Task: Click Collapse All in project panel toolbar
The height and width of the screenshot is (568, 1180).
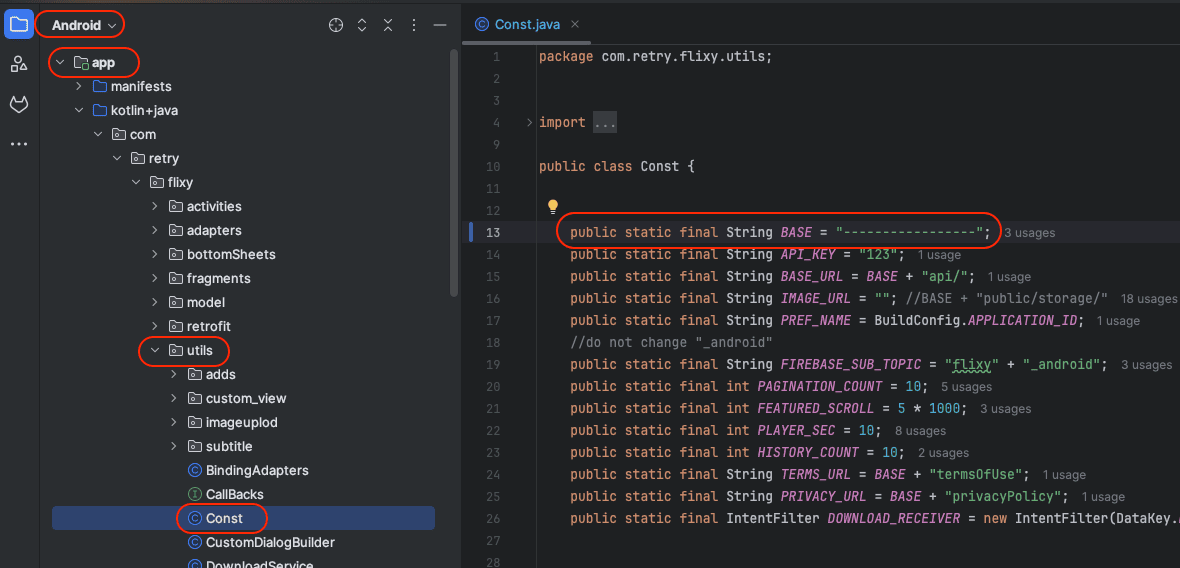Action: tap(388, 25)
